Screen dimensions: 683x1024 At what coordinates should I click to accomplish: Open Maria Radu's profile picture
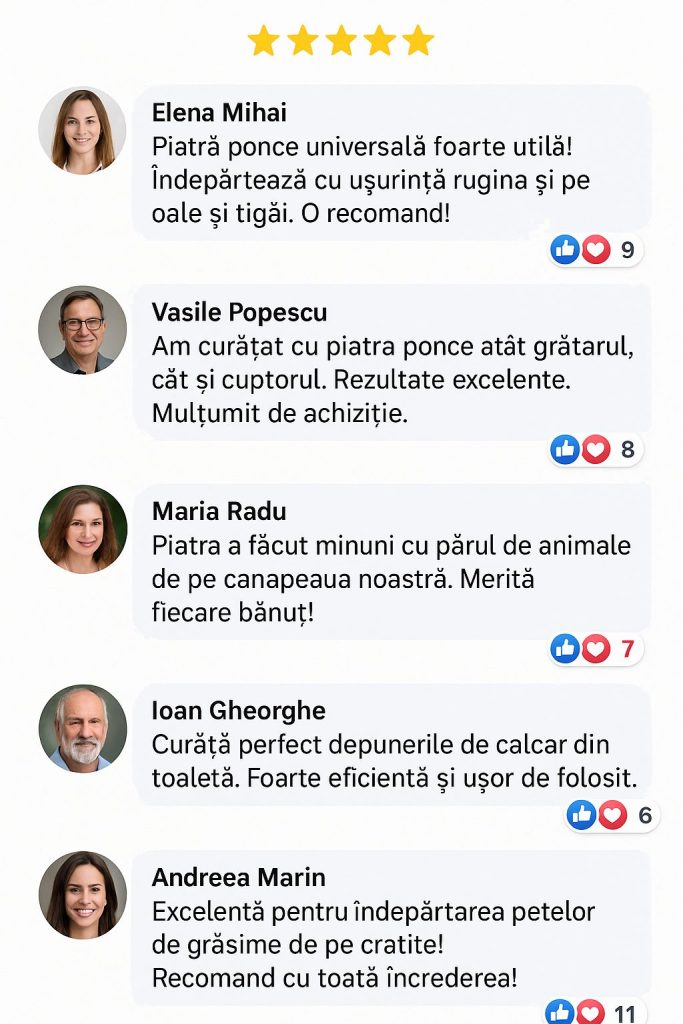pyautogui.click(x=82, y=529)
